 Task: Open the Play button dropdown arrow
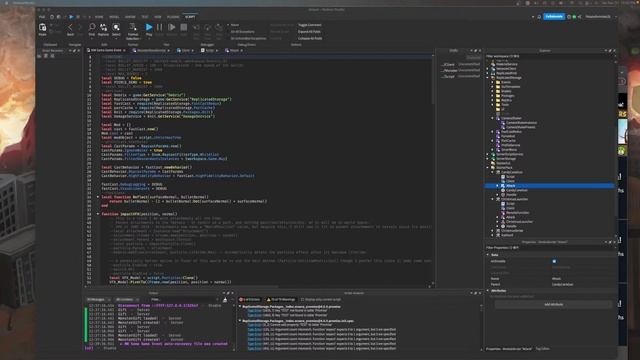click(x=149, y=38)
